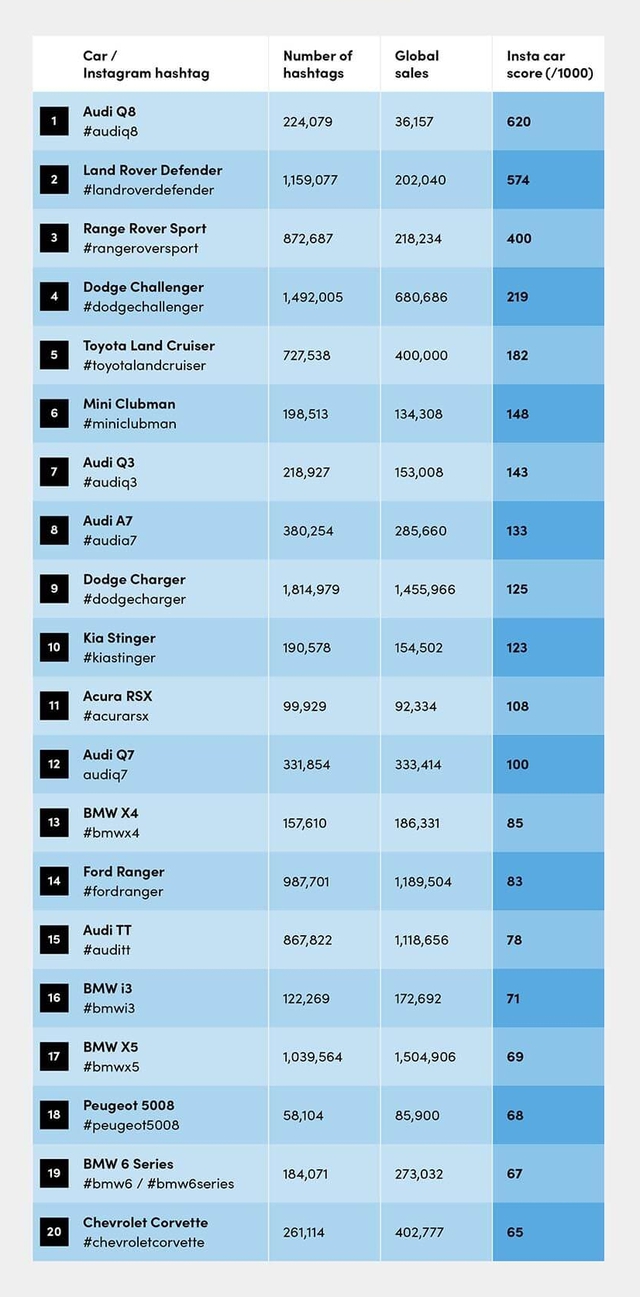
Task: Click the rank 18 badge for Peugeot 5008
Action: pyautogui.click(x=54, y=1115)
